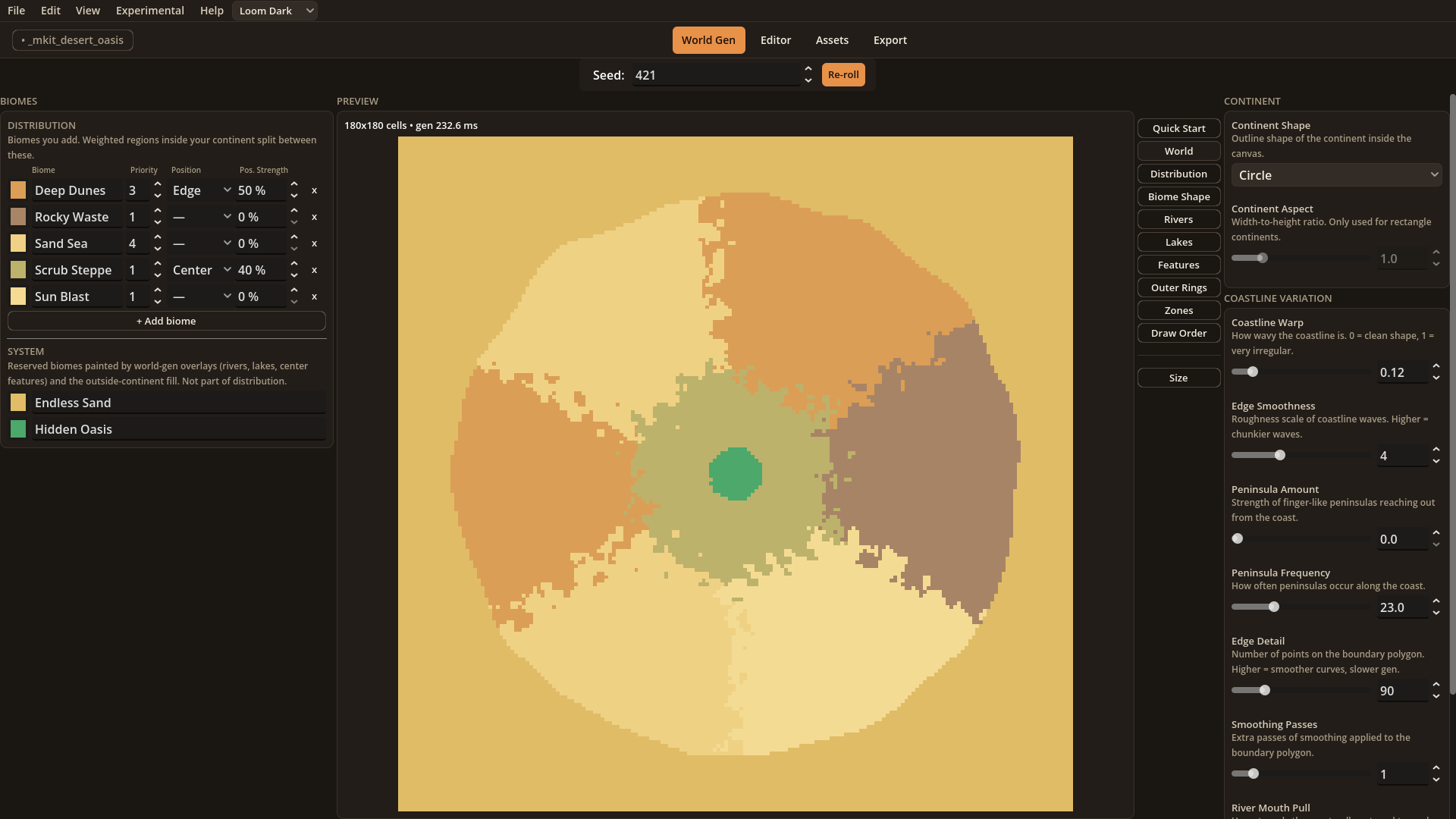Click the Deep Dunes color swatch
1456x819 pixels.
coord(18,190)
